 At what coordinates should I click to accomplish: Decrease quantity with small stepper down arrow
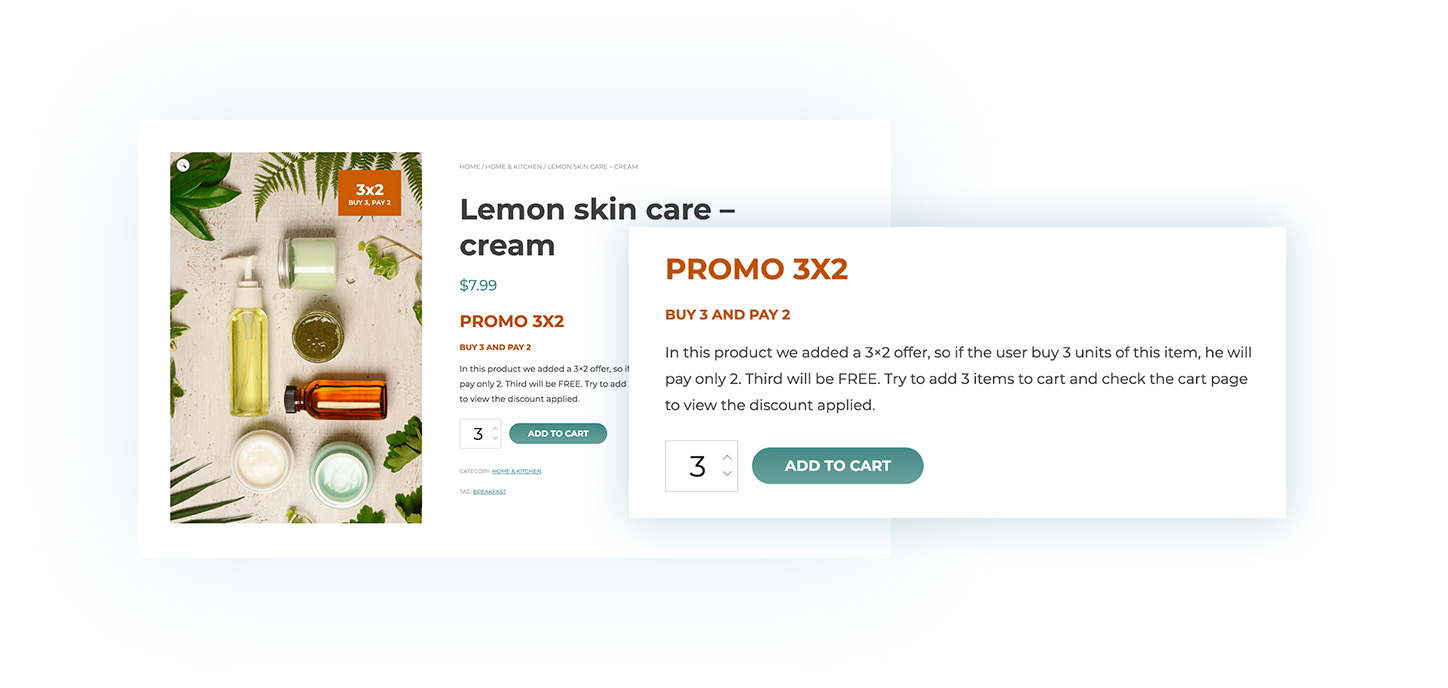[494, 439]
